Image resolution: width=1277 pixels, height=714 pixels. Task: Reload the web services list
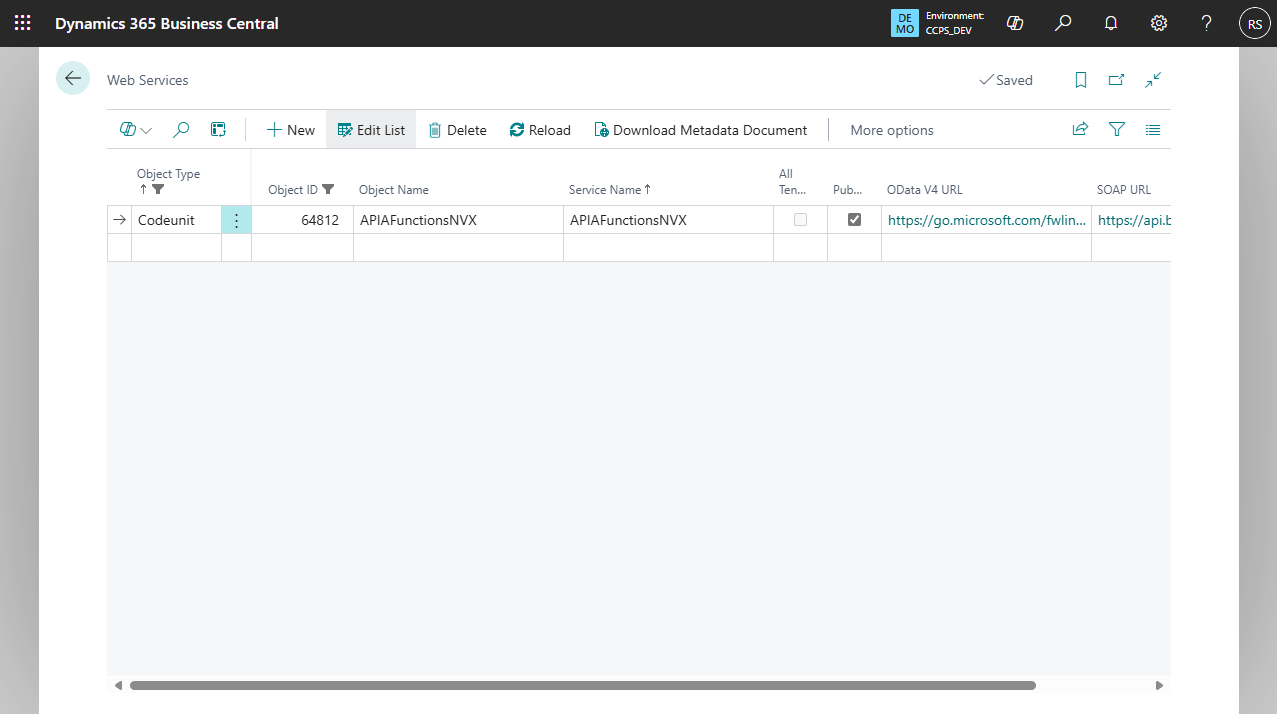pyautogui.click(x=540, y=130)
